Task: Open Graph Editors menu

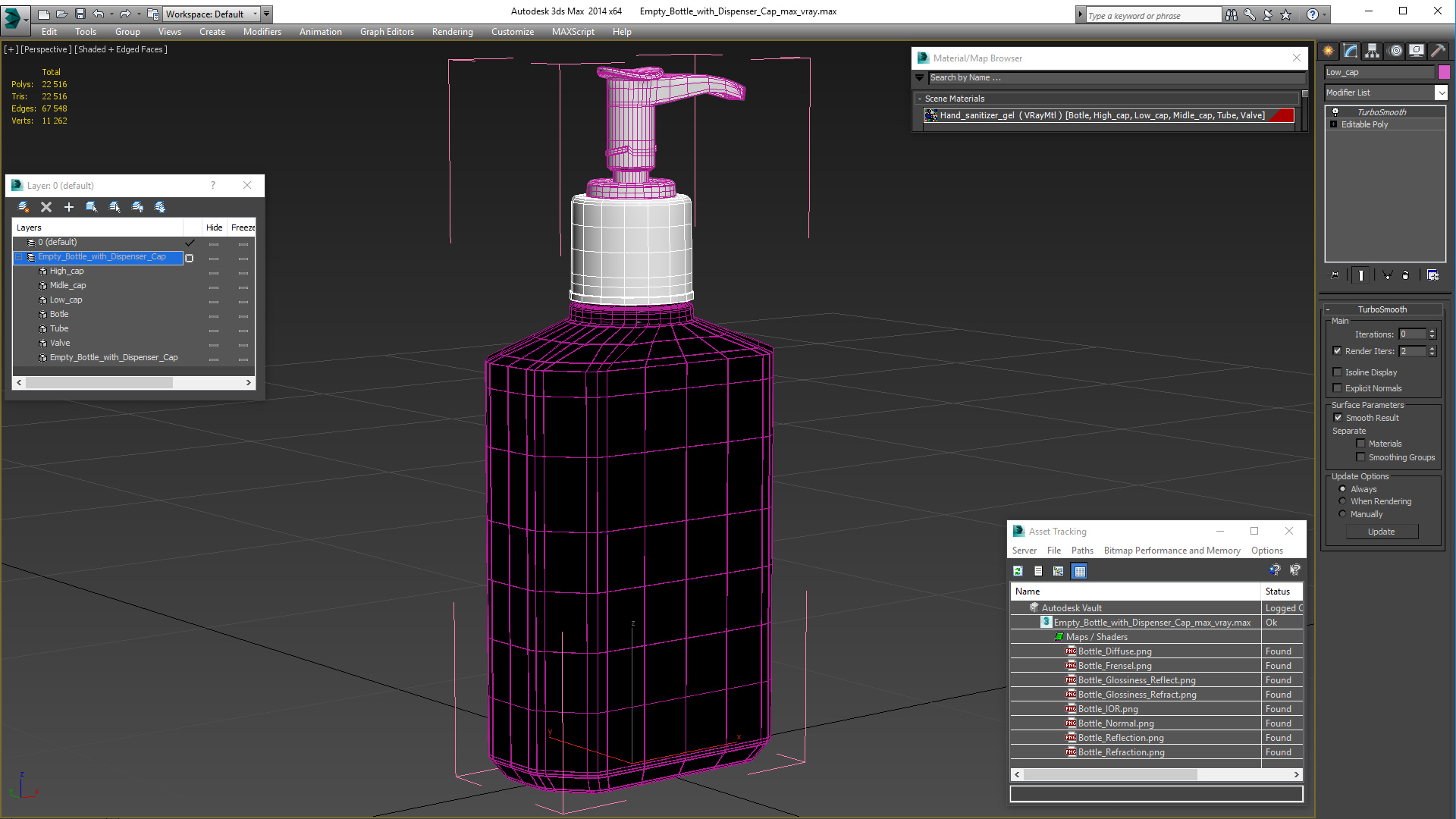Action: (387, 32)
